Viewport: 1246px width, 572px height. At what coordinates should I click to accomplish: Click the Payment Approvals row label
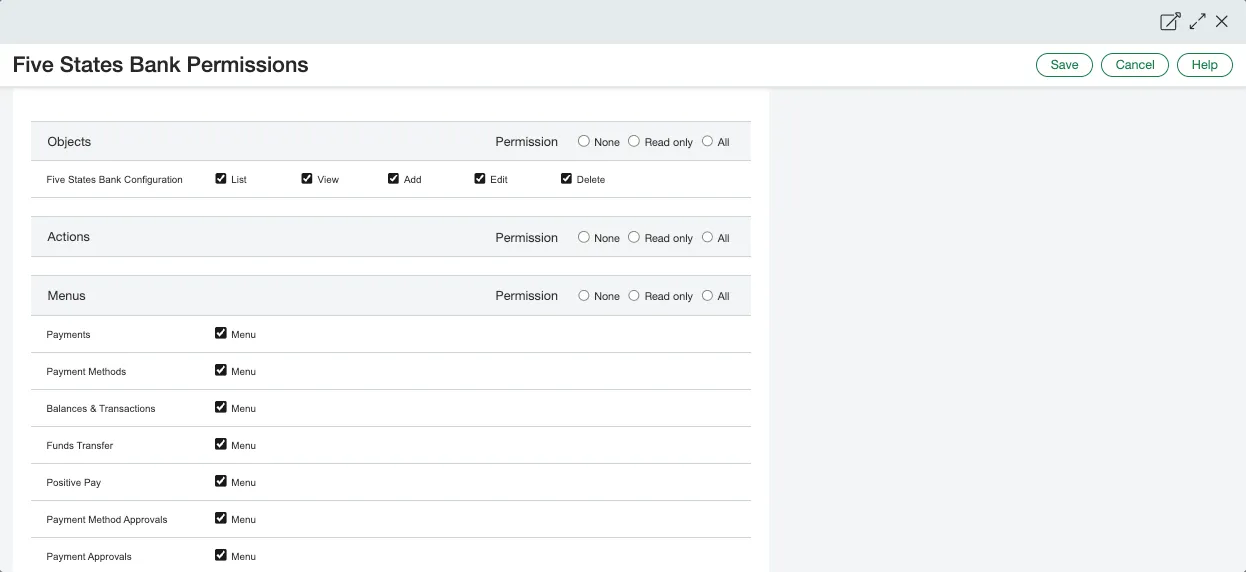click(89, 557)
